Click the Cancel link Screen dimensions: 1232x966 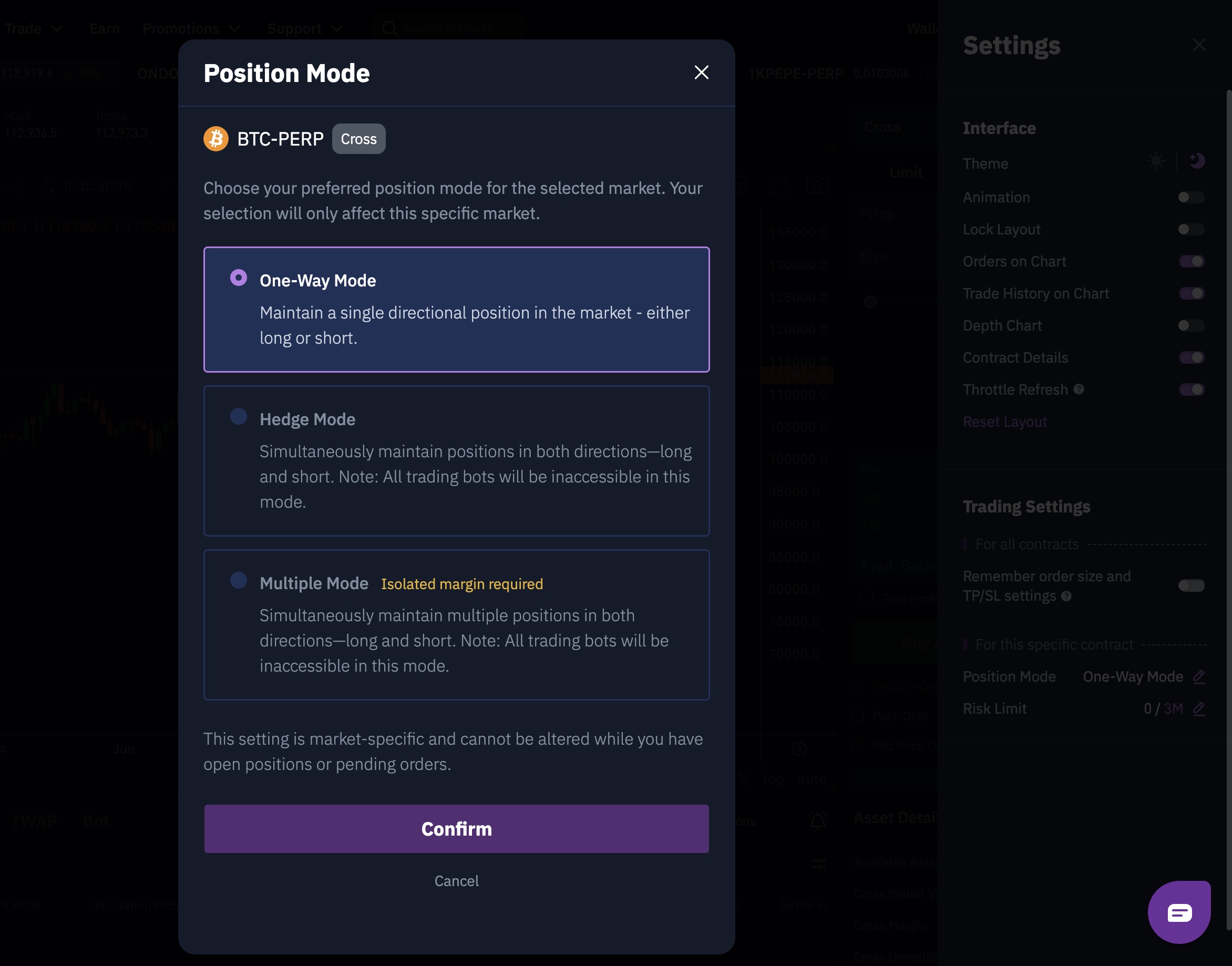(456, 881)
